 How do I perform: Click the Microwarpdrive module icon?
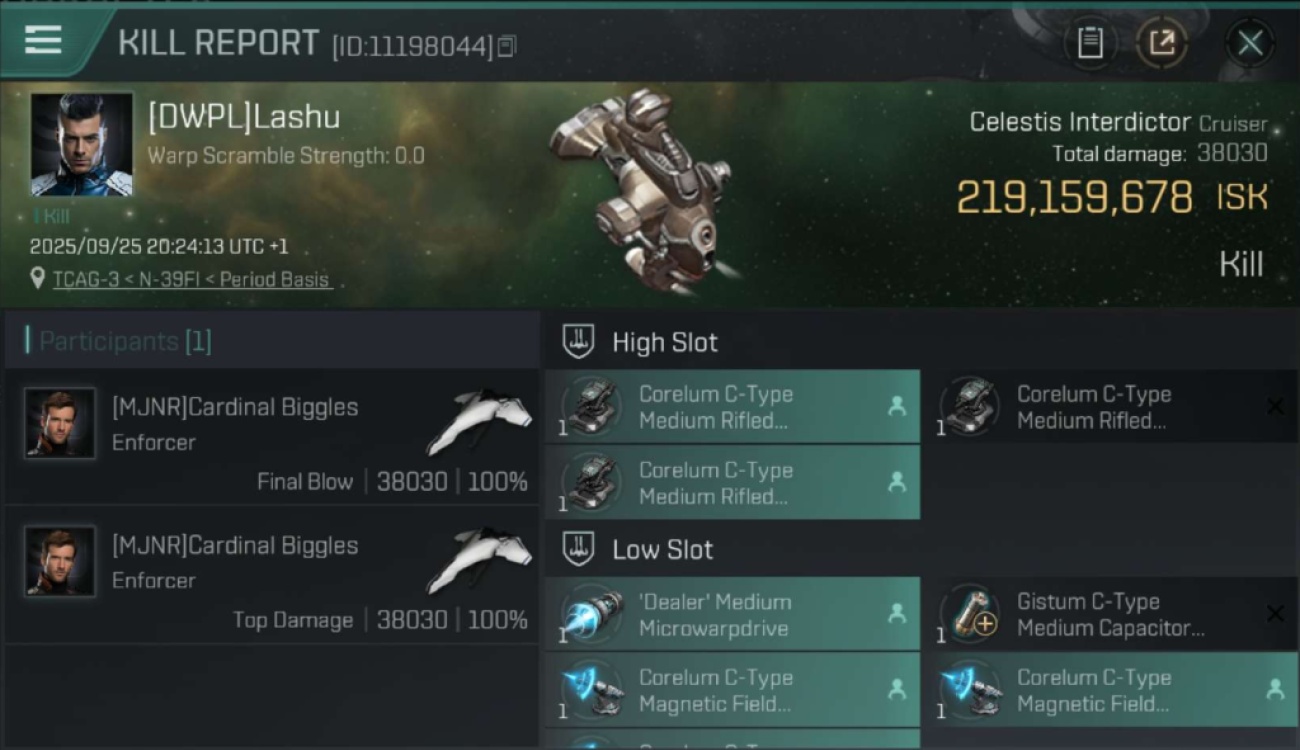click(x=592, y=614)
